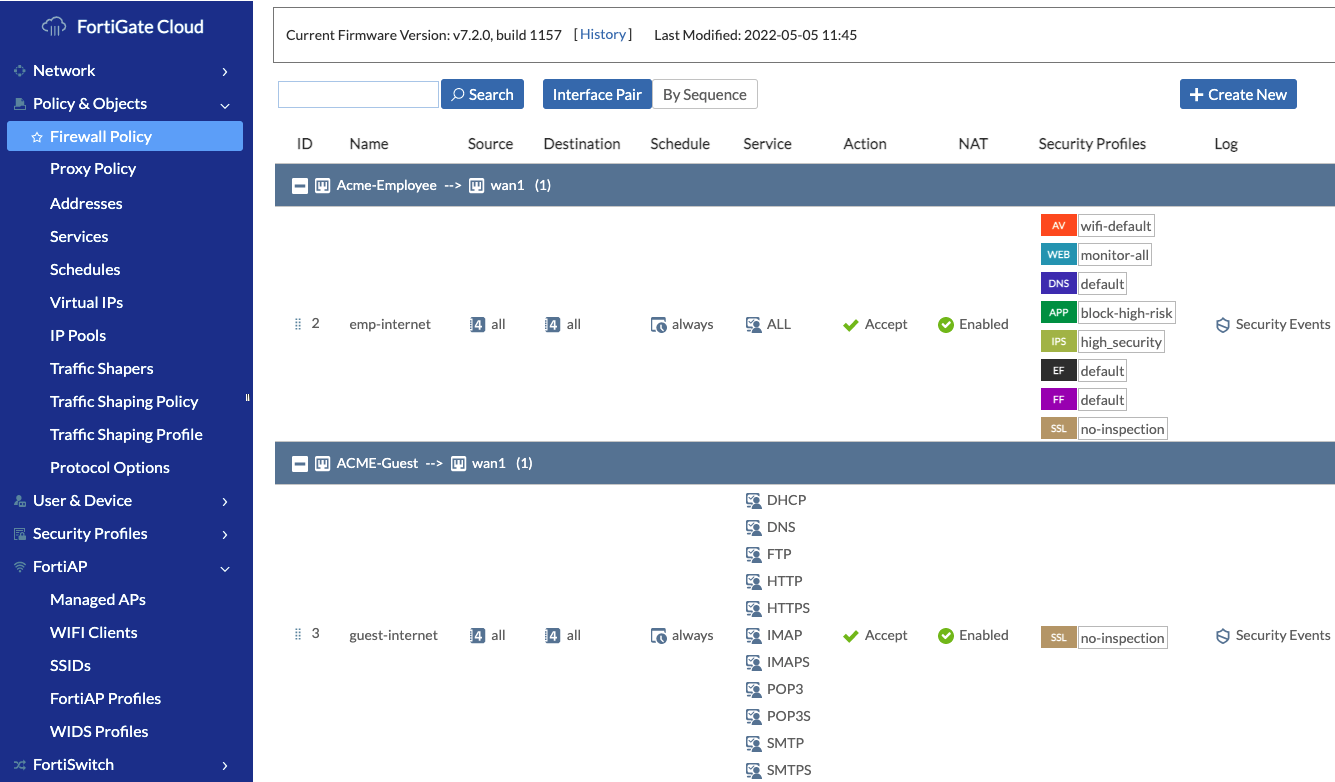Click the NAT Enabled icon for emp-internet
1335x782 pixels.
click(x=946, y=325)
